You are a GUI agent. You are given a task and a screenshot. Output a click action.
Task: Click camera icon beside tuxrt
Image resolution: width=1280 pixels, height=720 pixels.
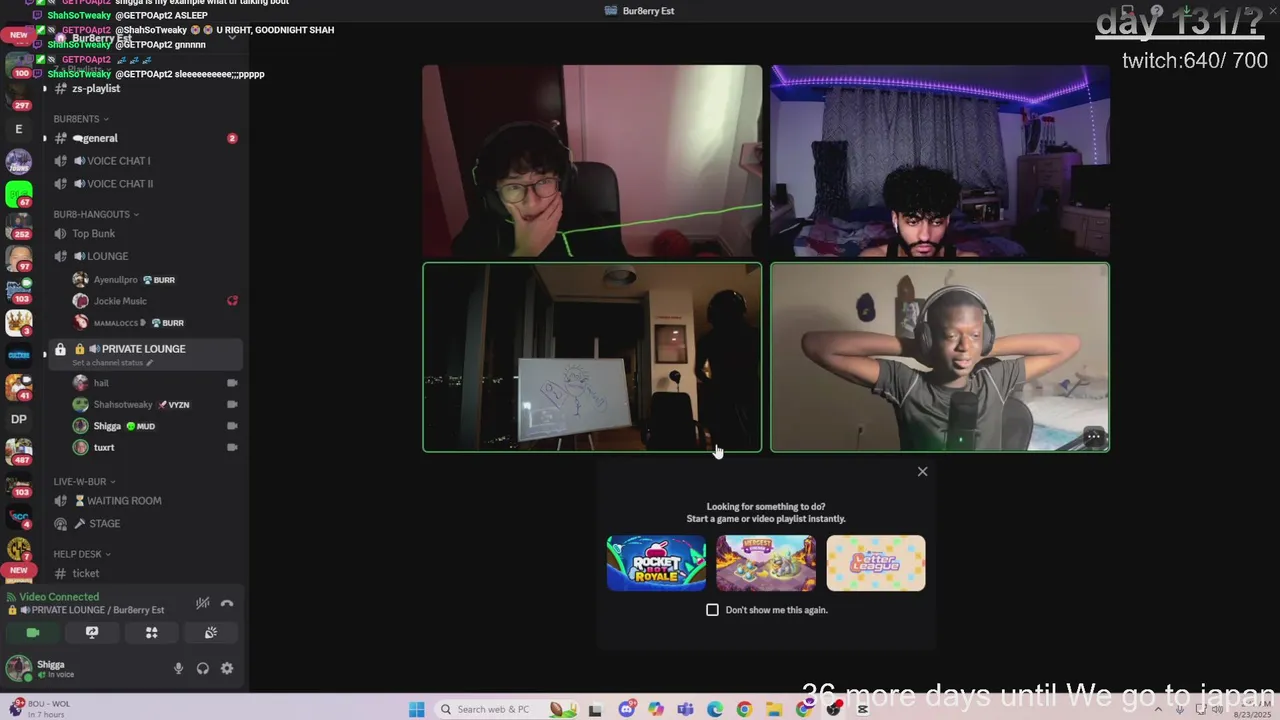pyautogui.click(x=232, y=448)
